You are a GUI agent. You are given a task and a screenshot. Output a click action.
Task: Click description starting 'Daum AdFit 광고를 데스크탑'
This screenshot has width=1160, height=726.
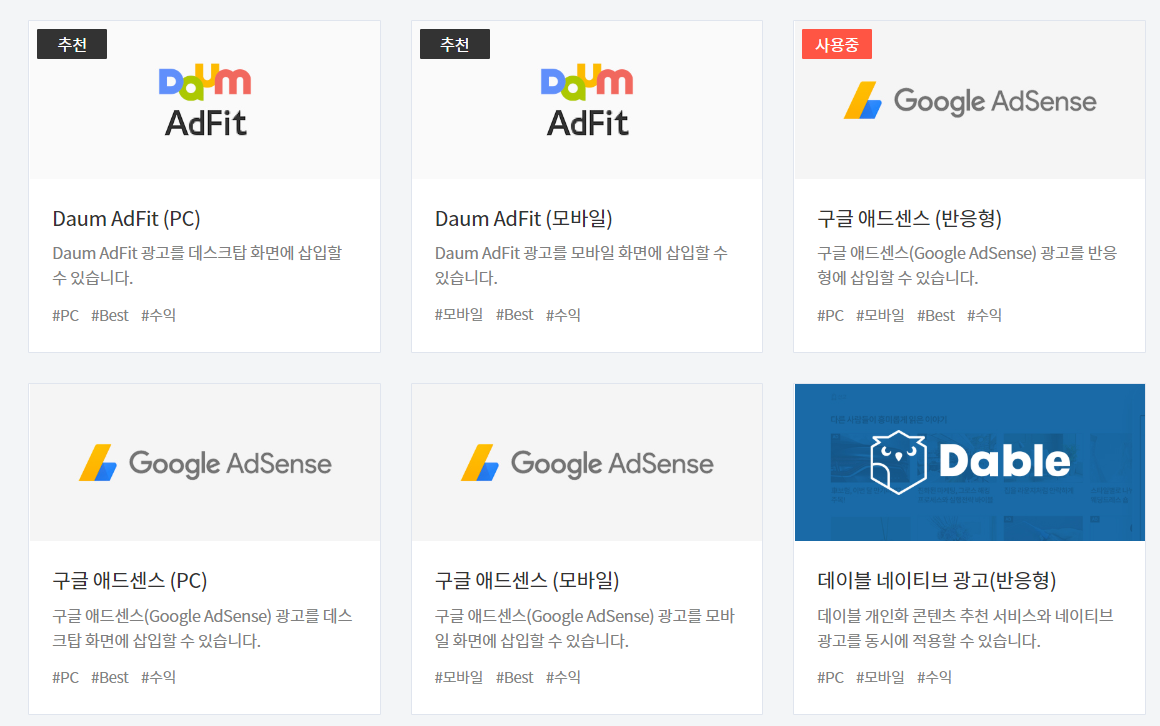(198, 265)
